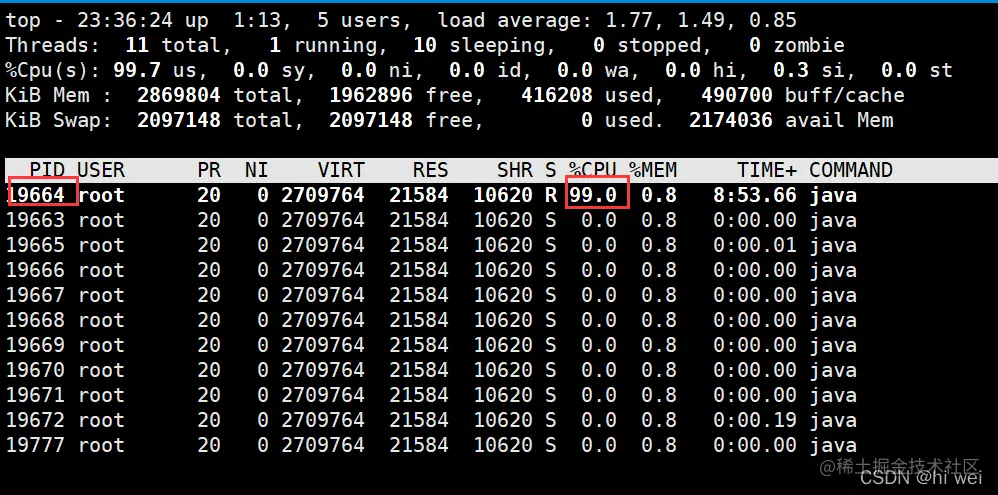998x495 pixels.
Task: Select the COMMAND column header
Action: 850,170
